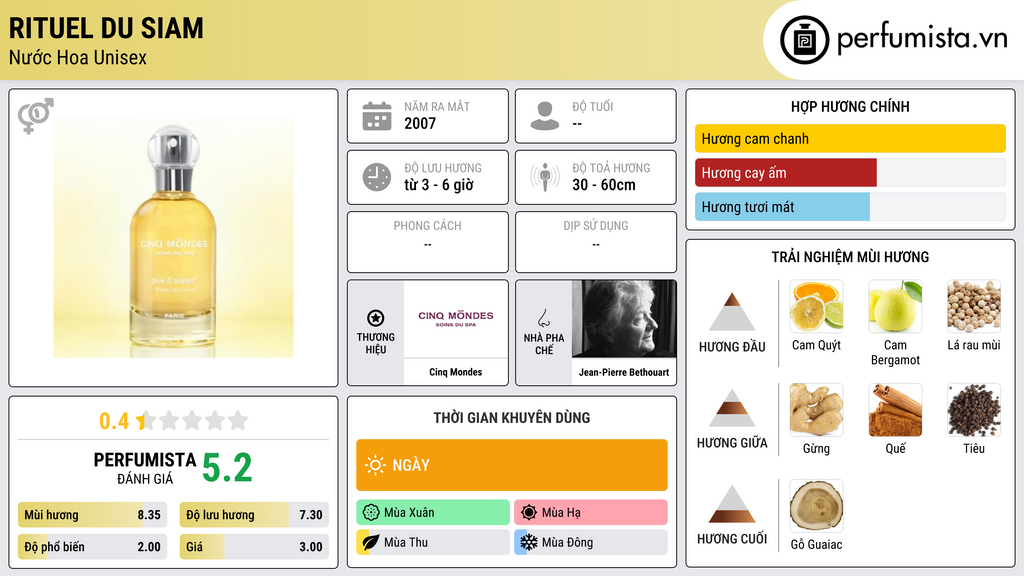Screen dimensions: 1024x576
Task: Click the nose icon above Nhà pha chế
Action: (543, 318)
